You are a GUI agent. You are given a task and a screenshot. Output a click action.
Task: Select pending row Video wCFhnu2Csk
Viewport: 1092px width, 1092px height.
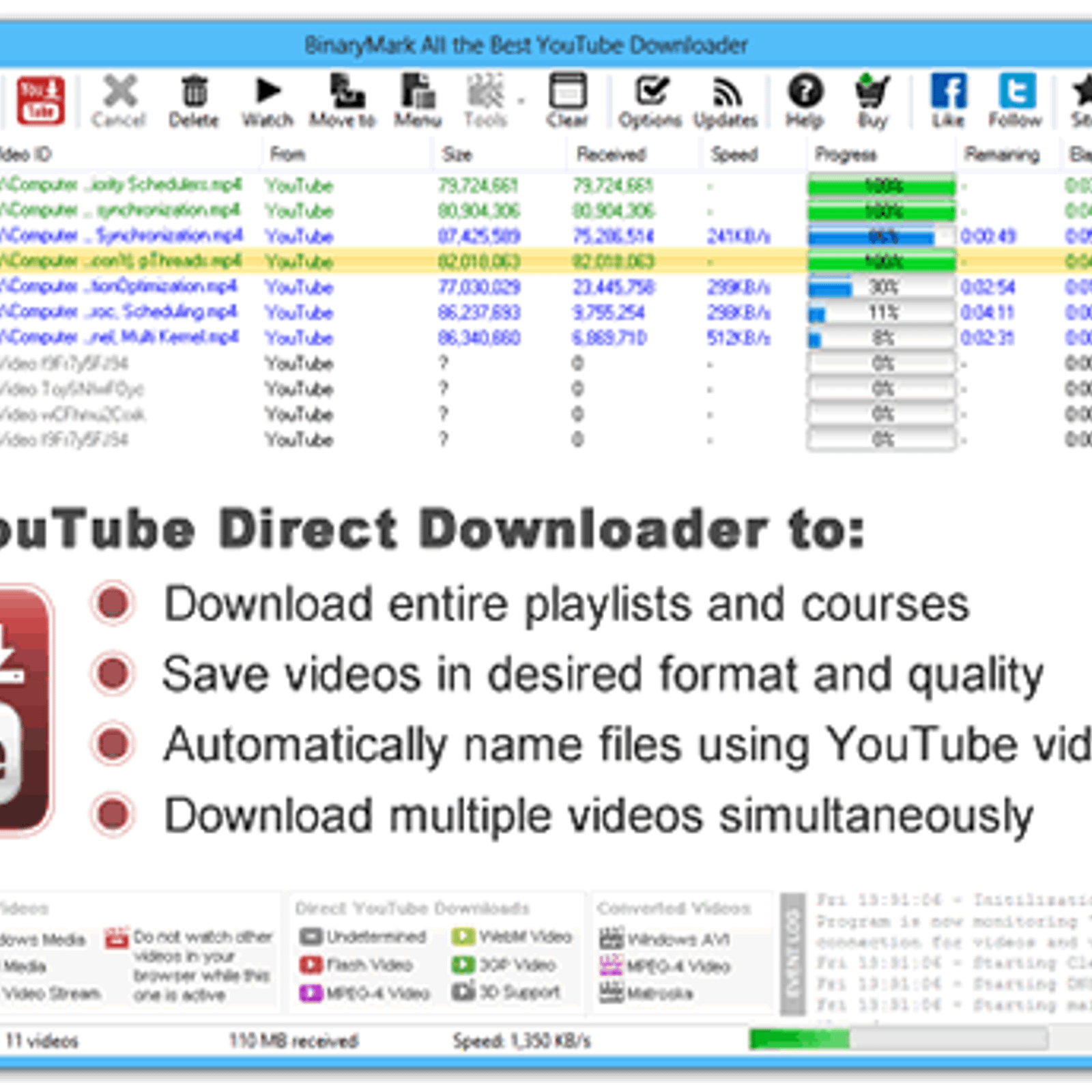(x=546, y=414)
